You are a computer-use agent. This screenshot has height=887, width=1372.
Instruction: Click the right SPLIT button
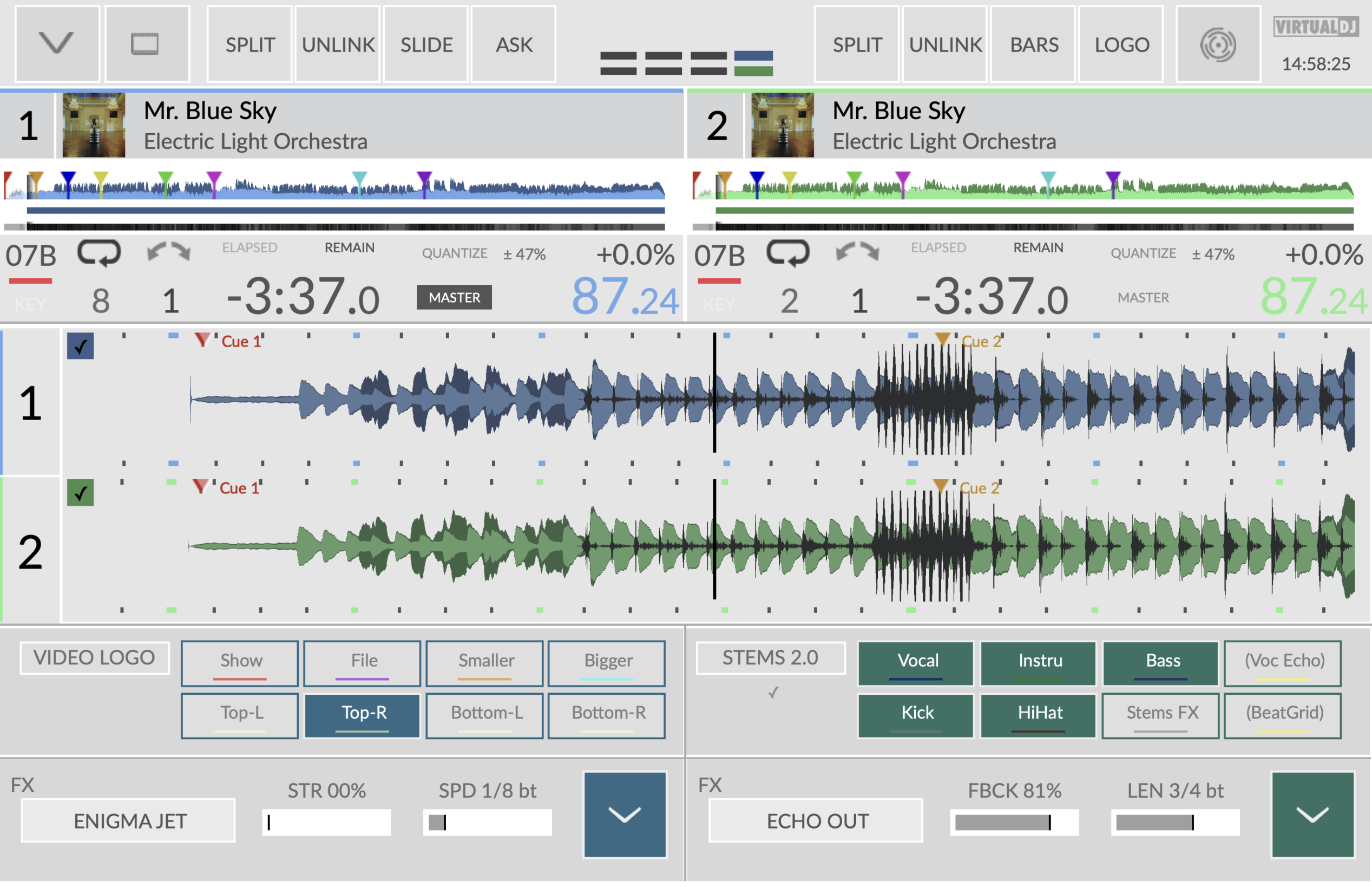pos(857,44)
